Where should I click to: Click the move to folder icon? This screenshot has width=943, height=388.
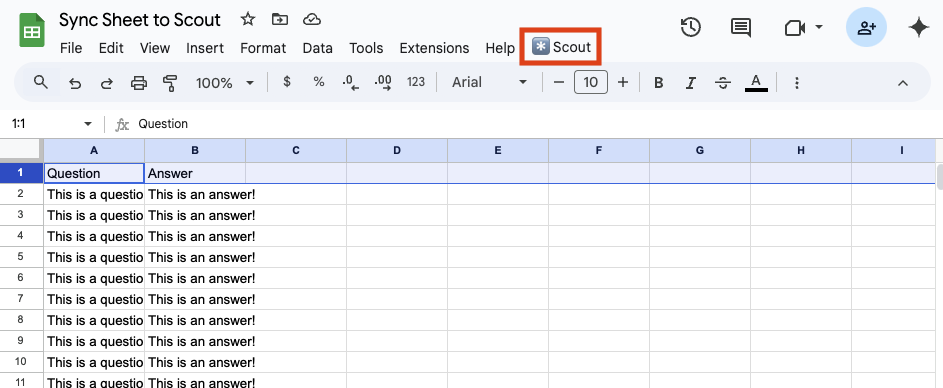click(280, 19)
